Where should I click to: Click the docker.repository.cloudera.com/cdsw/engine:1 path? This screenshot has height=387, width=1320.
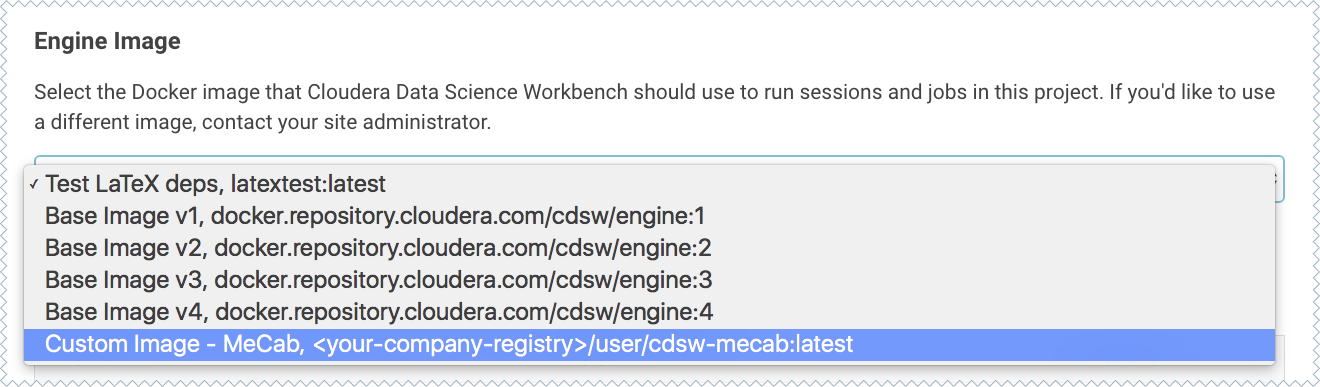461,216
